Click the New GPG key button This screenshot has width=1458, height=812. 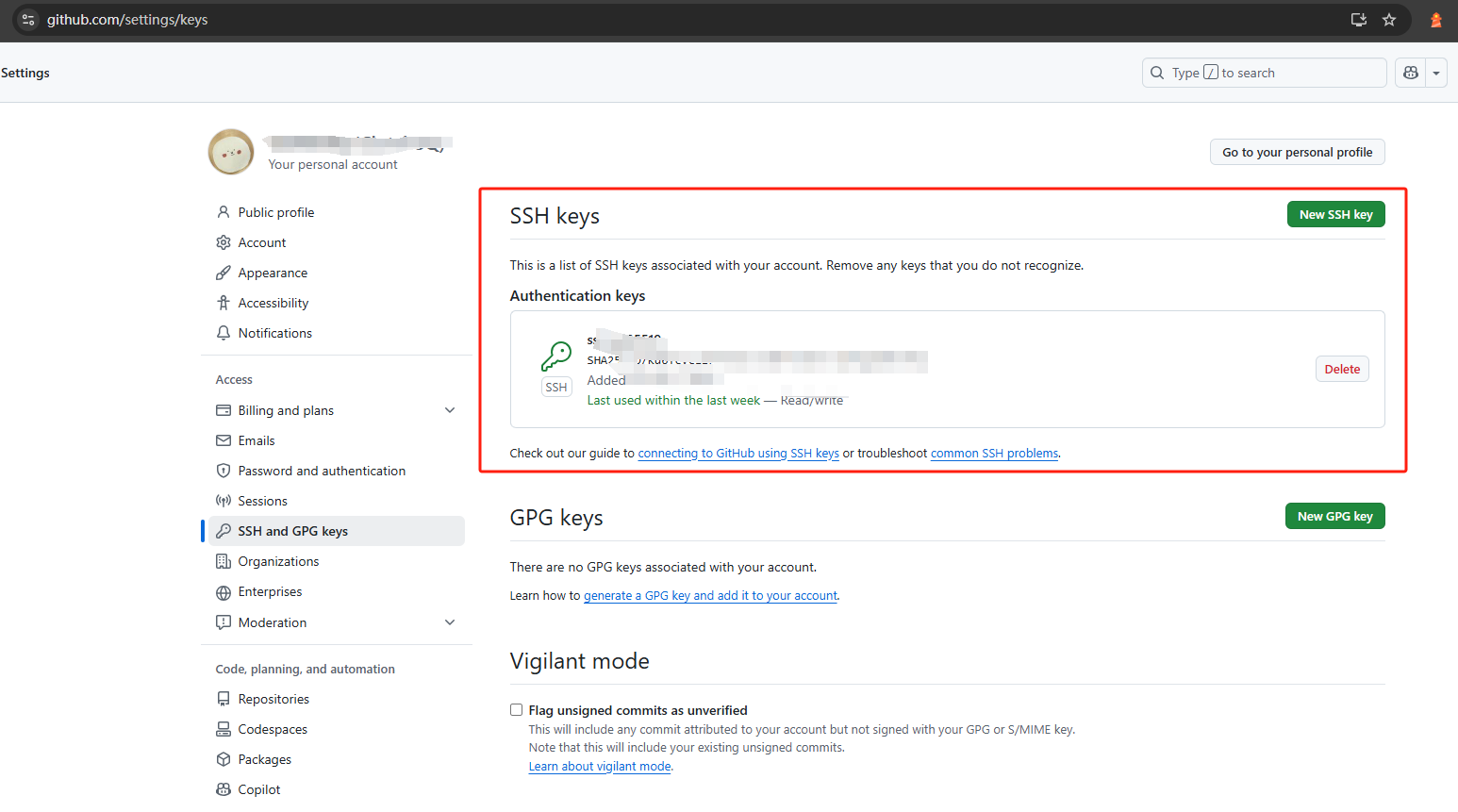[x=1335, y=516]
